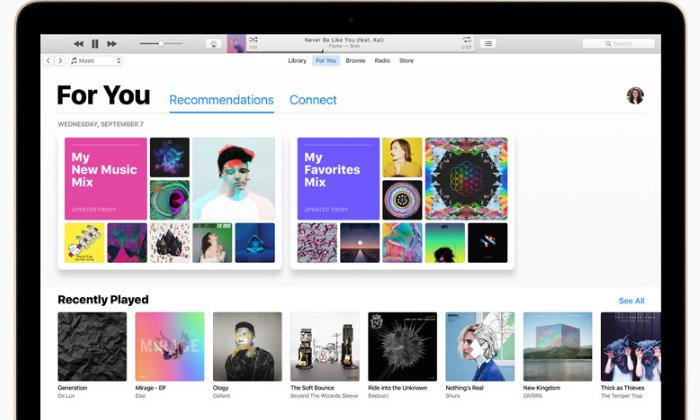The image size is (700, 420).
Task: Click the artist name Bedouin
Action: (x=378, y=396)
